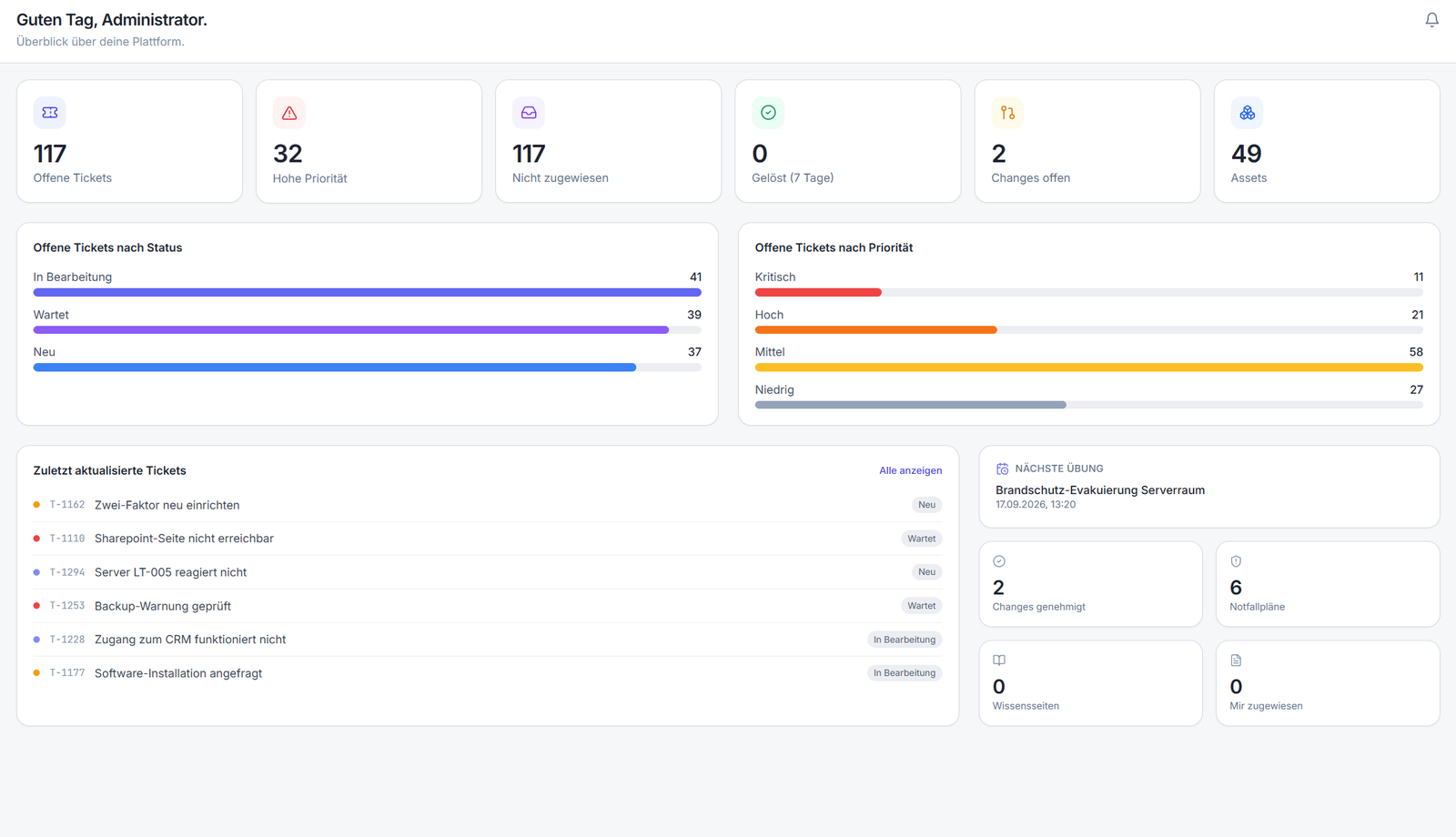The width and height of the screenshot is (1456, 837).
Task: Open Brandschutz-Evakuierung Serverraum exercise
Action: [x=1100, y=490]
